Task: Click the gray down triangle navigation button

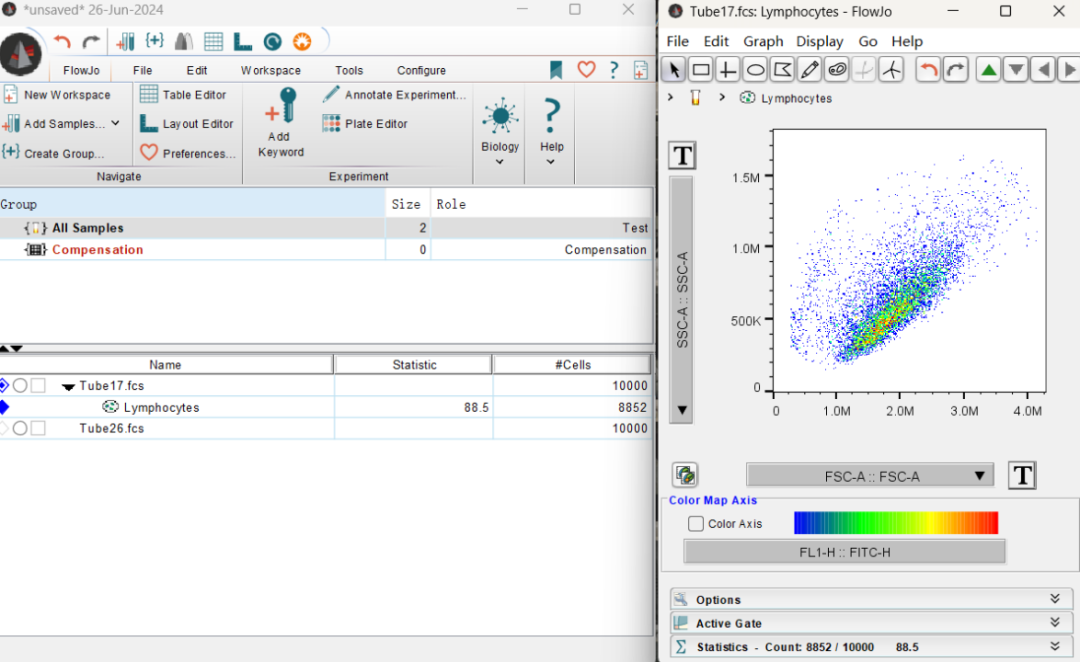Action: click(x=1016, y=70)
